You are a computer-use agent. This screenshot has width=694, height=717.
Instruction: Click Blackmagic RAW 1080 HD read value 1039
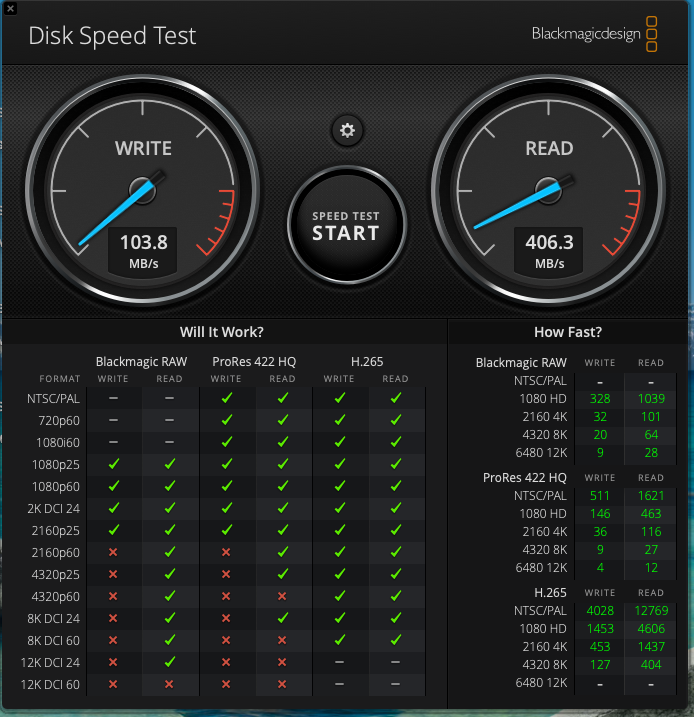click(651, 399)
